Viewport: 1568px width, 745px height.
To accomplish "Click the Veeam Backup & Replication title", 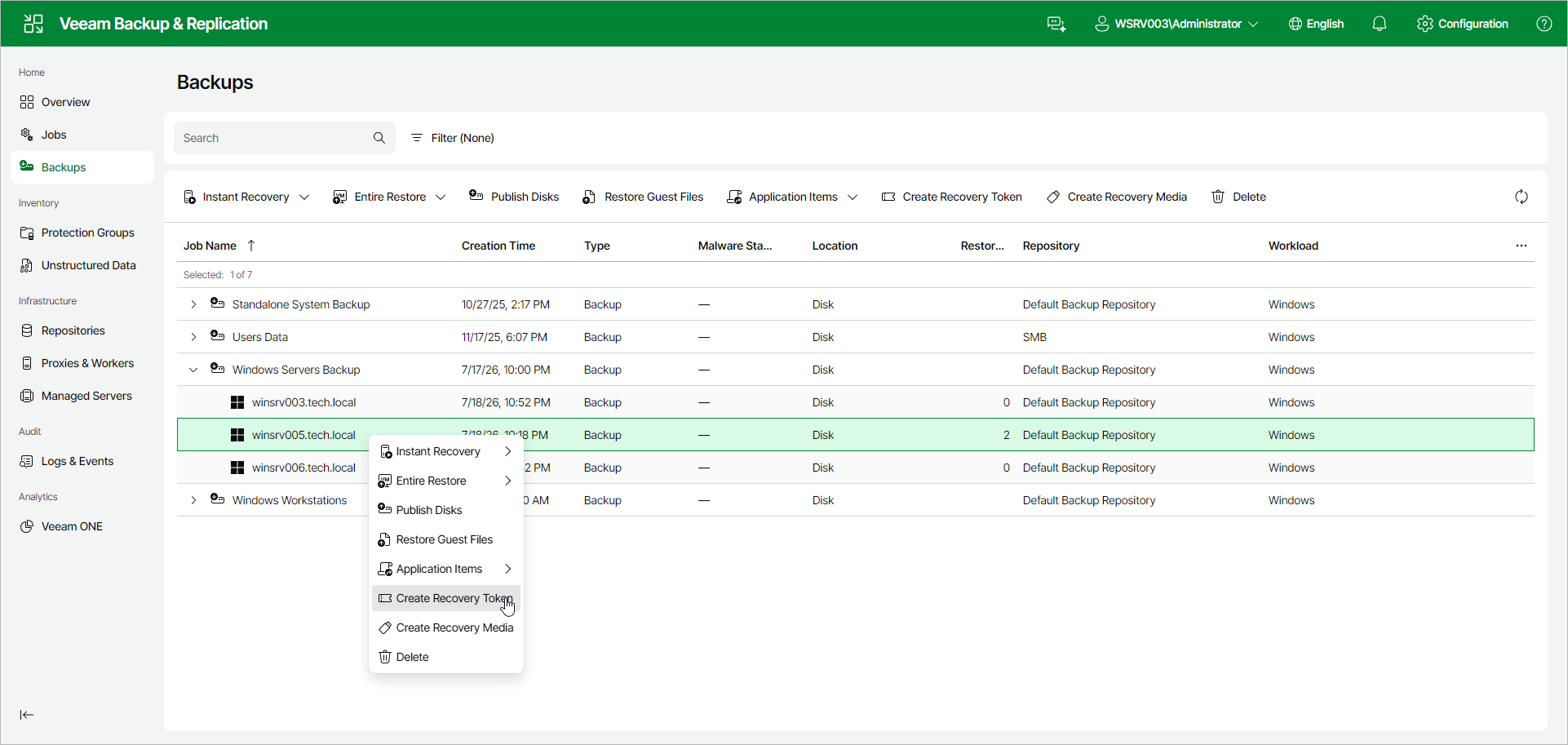I will coord(163,24).
